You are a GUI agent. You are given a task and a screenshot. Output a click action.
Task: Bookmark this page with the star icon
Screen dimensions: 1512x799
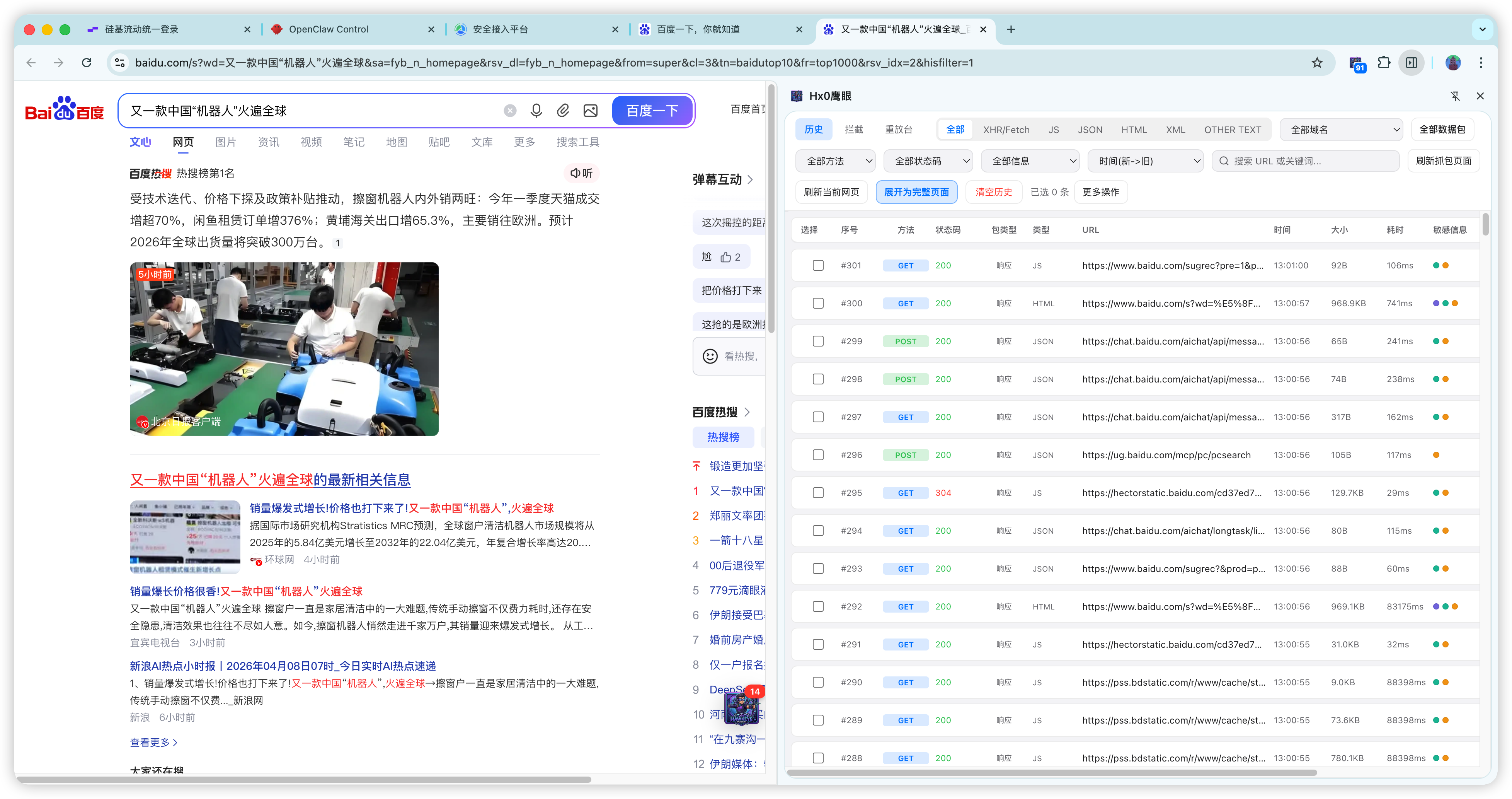(1317, 63)
